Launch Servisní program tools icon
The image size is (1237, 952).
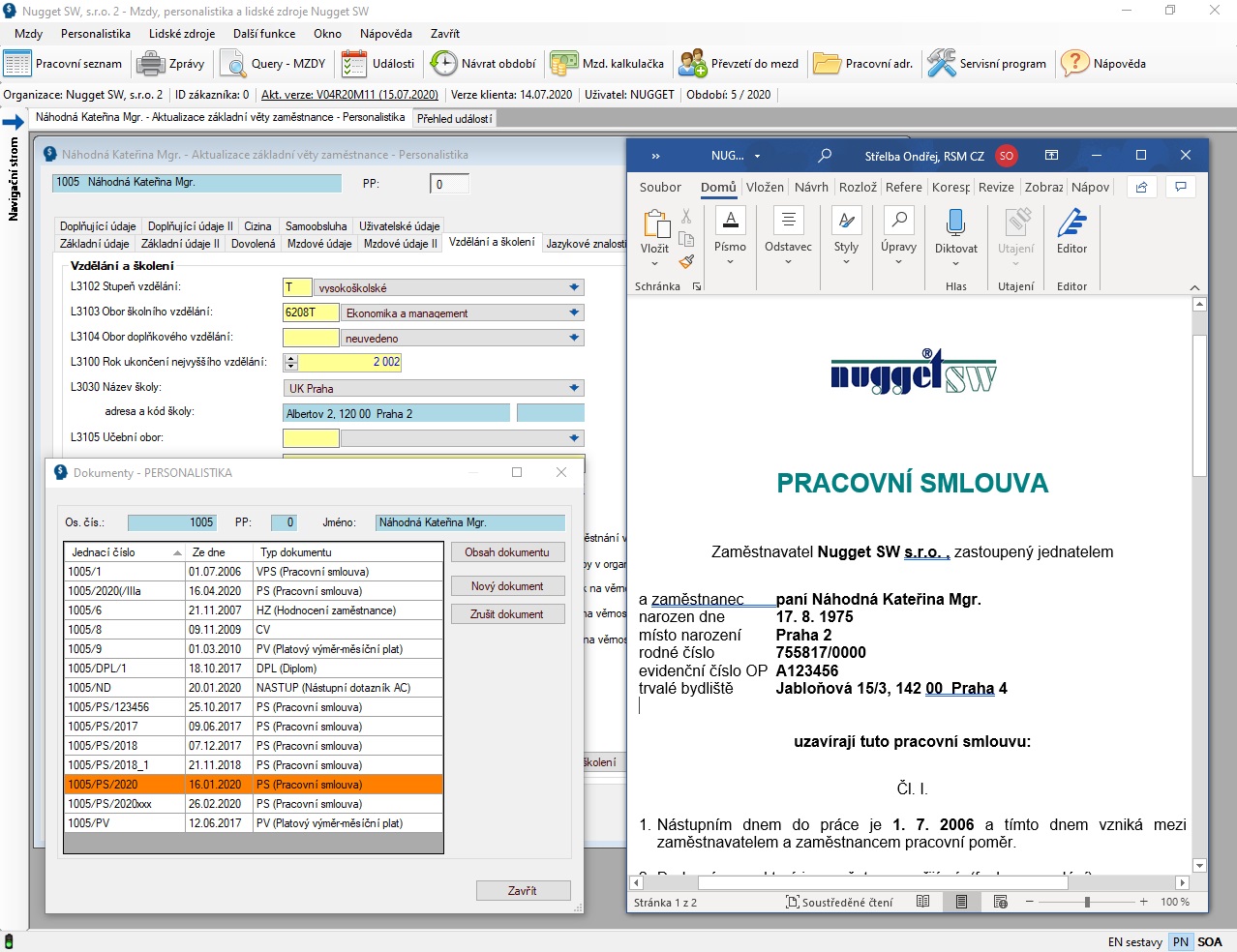[941, 64]
